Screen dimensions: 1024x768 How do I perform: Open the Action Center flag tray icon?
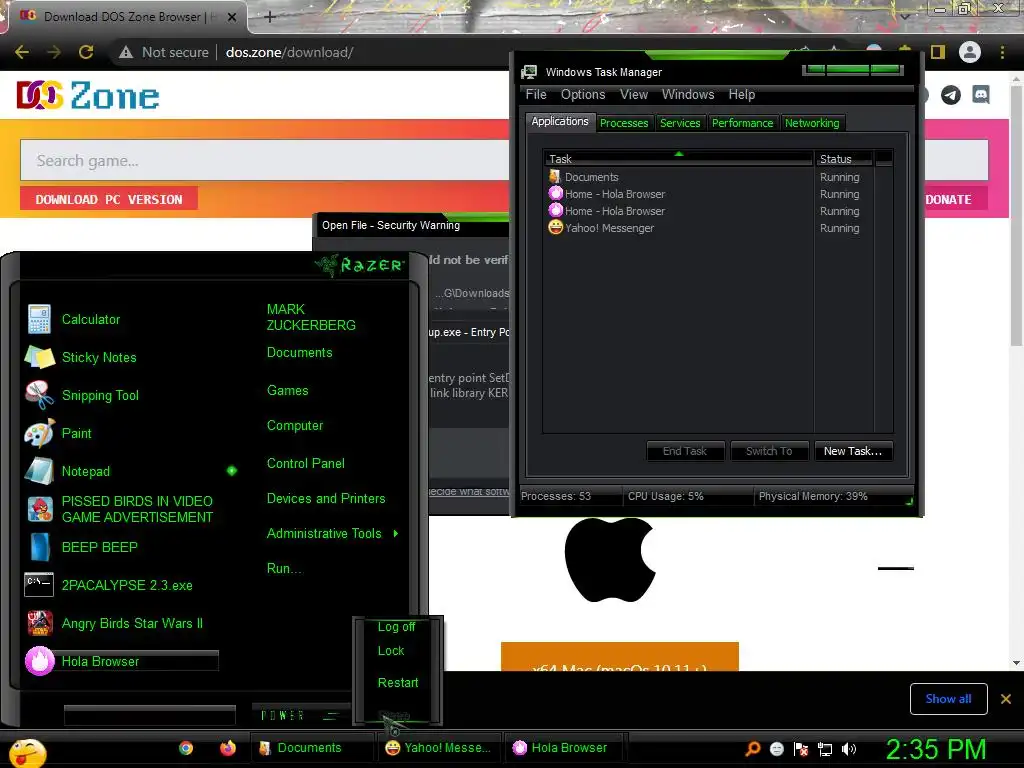(801, 749)
